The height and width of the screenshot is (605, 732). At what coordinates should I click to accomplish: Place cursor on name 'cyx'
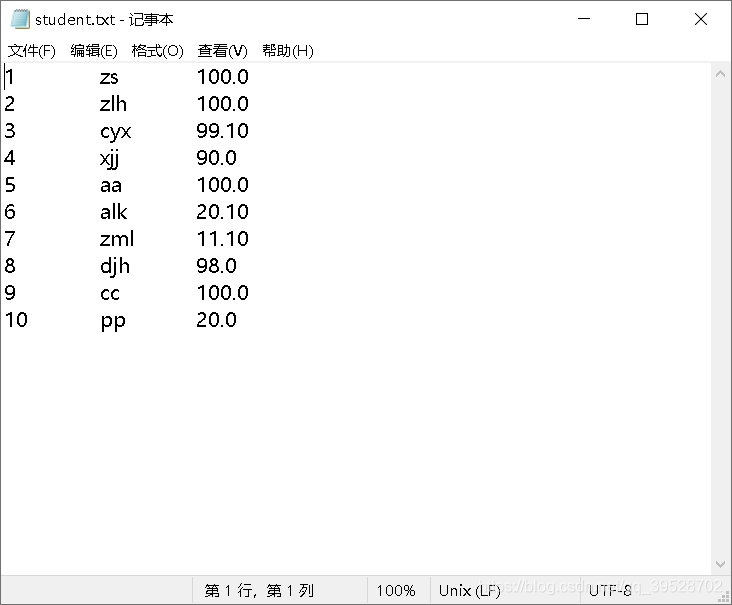116,131
